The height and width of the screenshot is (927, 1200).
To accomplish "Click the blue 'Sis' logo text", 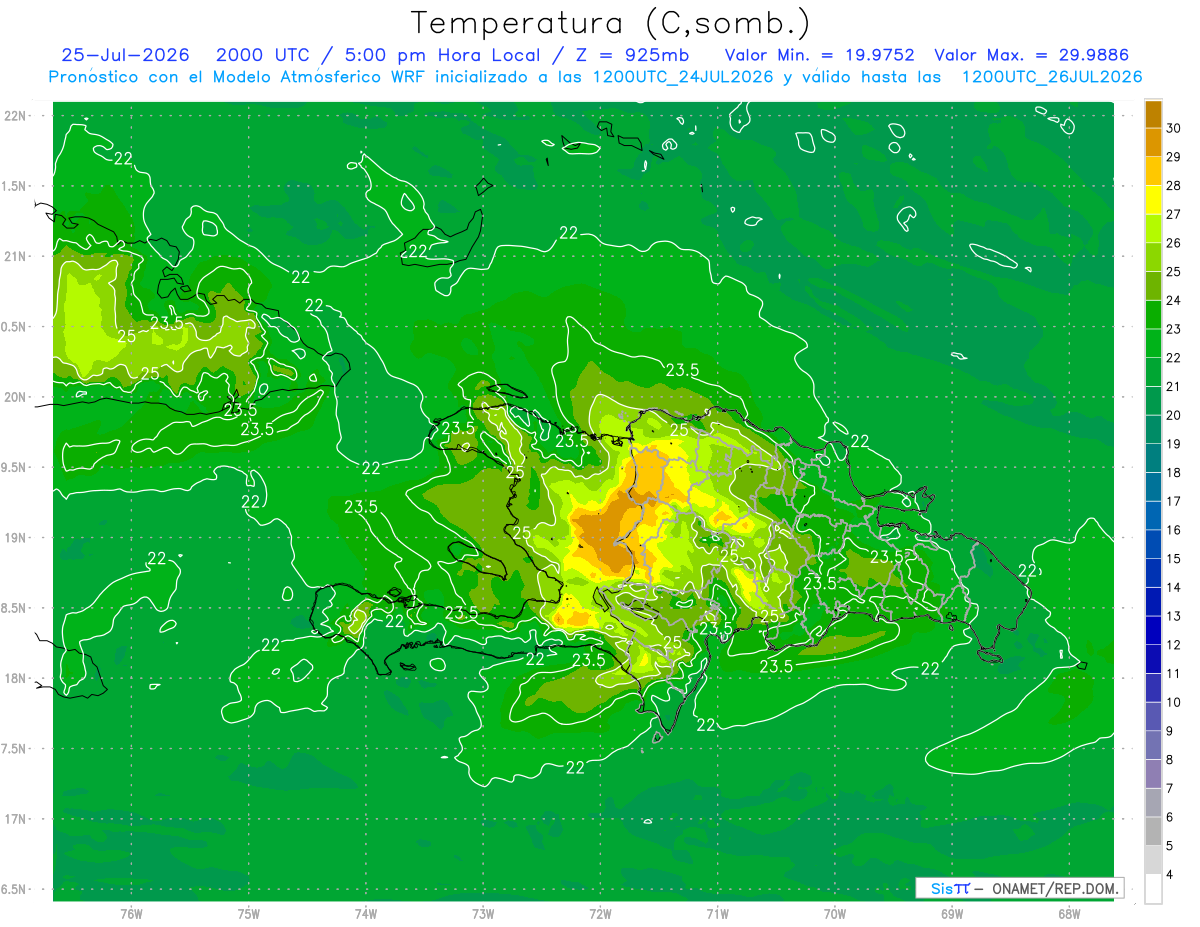I will 942,888.
